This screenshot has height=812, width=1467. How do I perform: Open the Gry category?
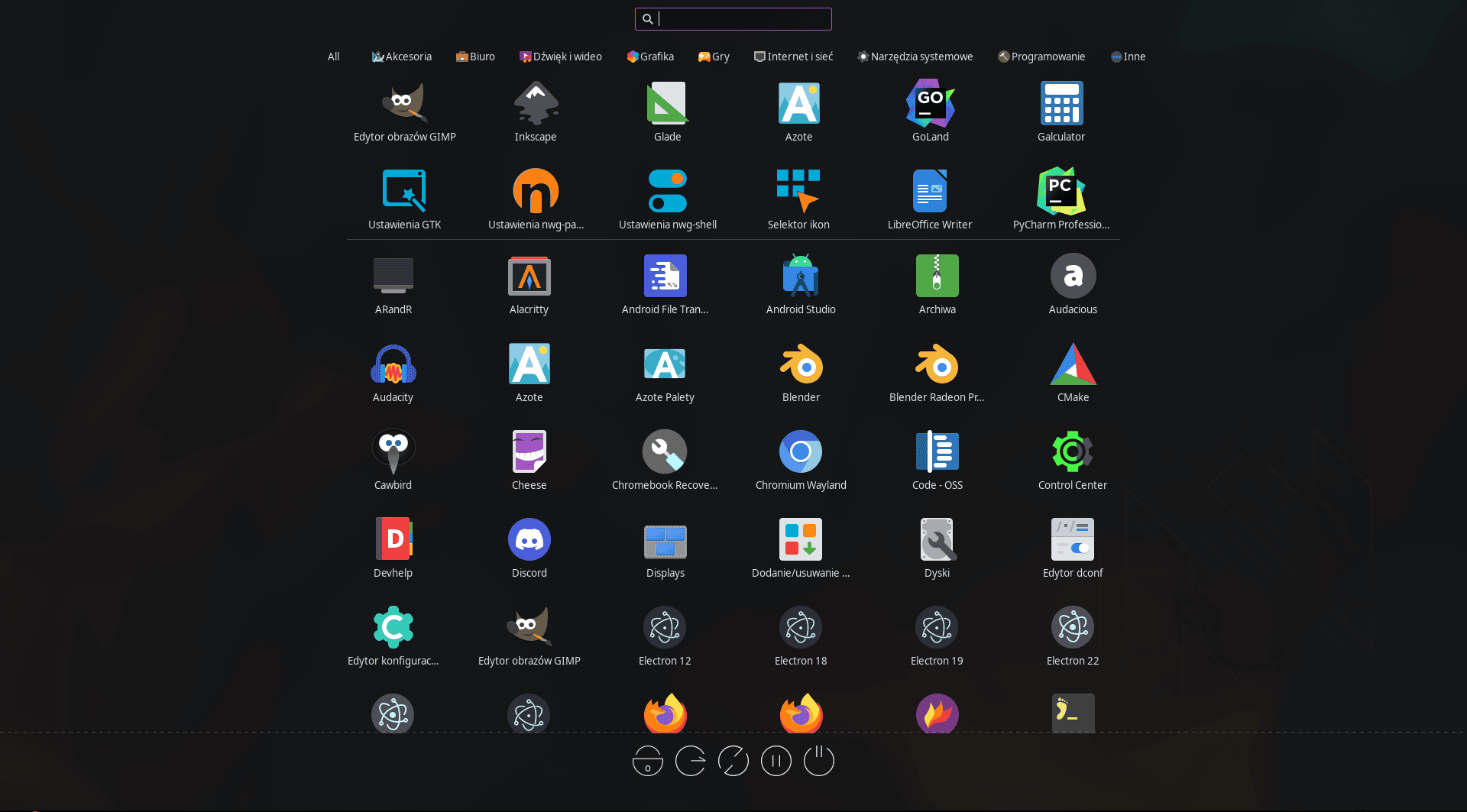click(x=714, y=57)
